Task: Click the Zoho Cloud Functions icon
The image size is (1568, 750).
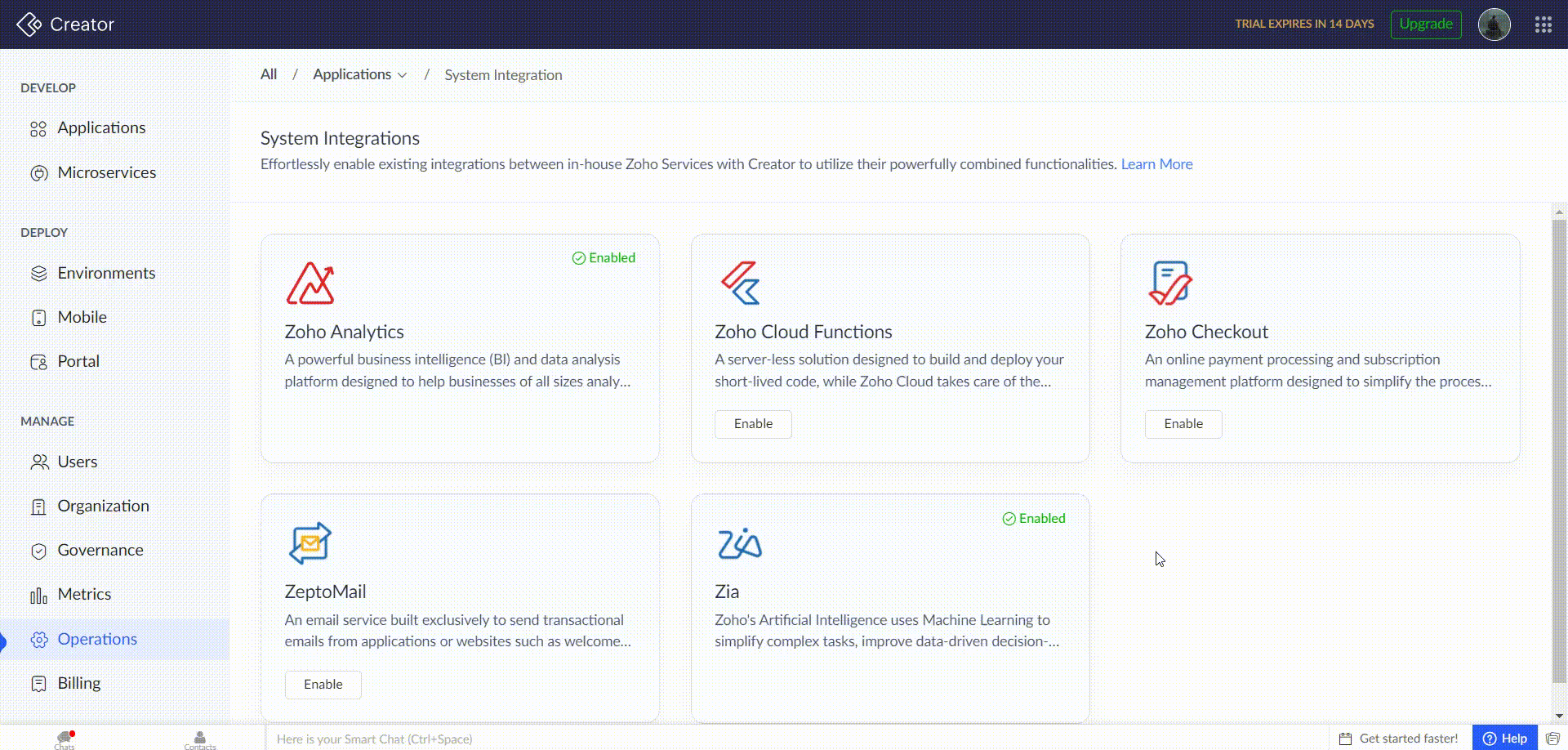Action: (x=741, y=283)
